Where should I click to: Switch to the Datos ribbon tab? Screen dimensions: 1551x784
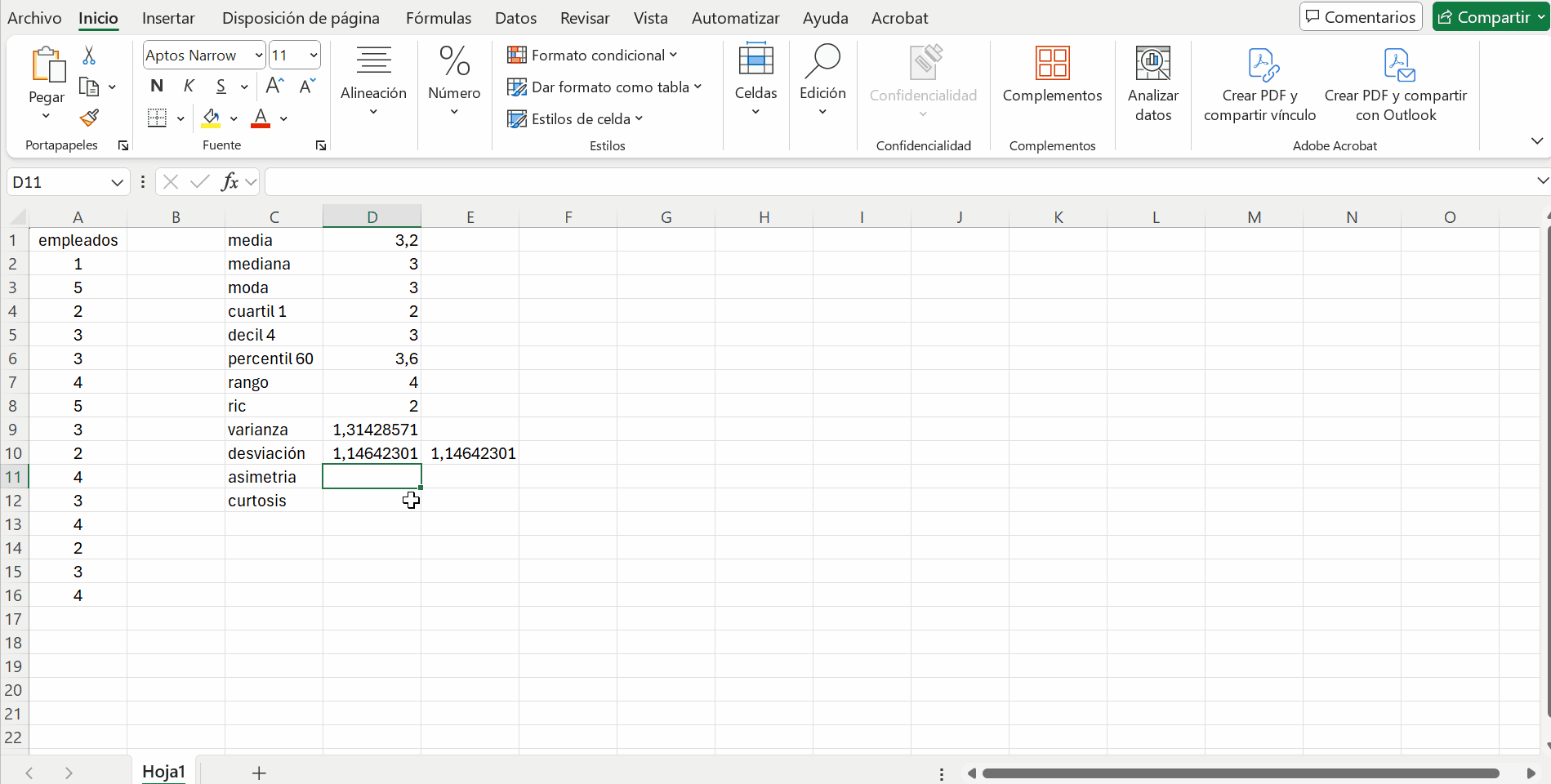[x=515, y=18]
